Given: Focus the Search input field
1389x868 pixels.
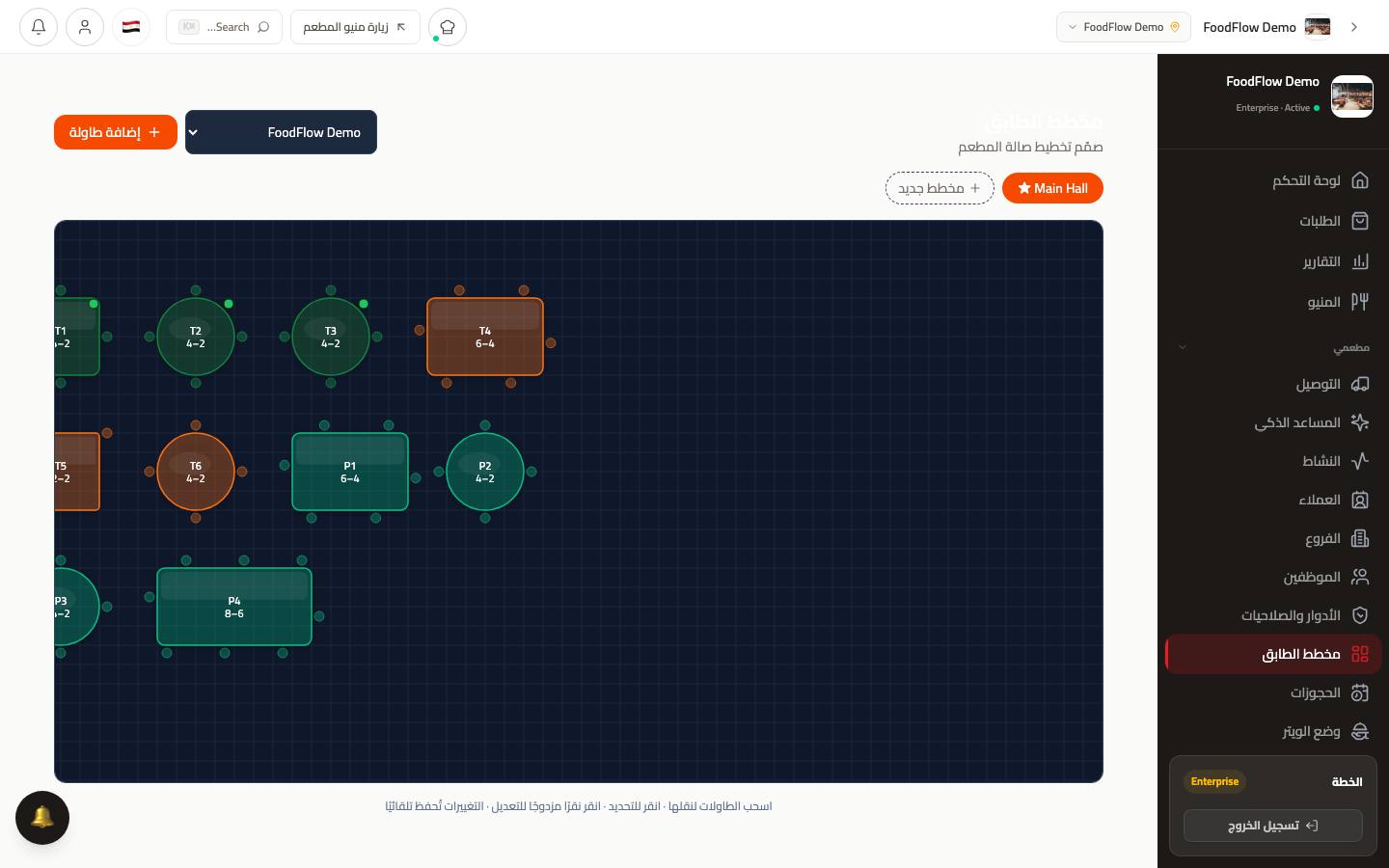Looking at the screenshot, I should pyautogui.click(x=224, y=27).
